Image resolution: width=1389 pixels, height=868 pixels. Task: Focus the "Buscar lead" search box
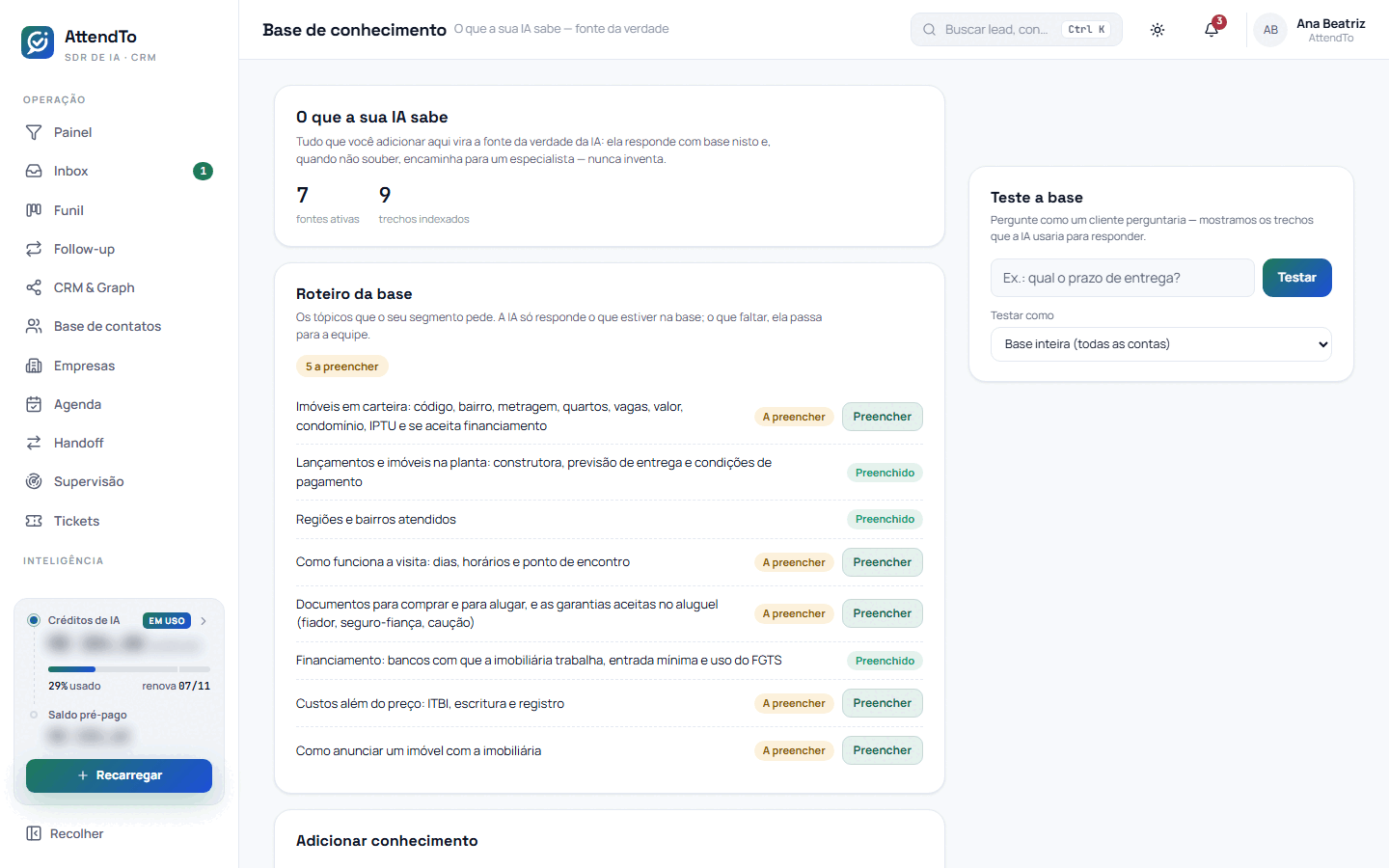[1017, 30]
